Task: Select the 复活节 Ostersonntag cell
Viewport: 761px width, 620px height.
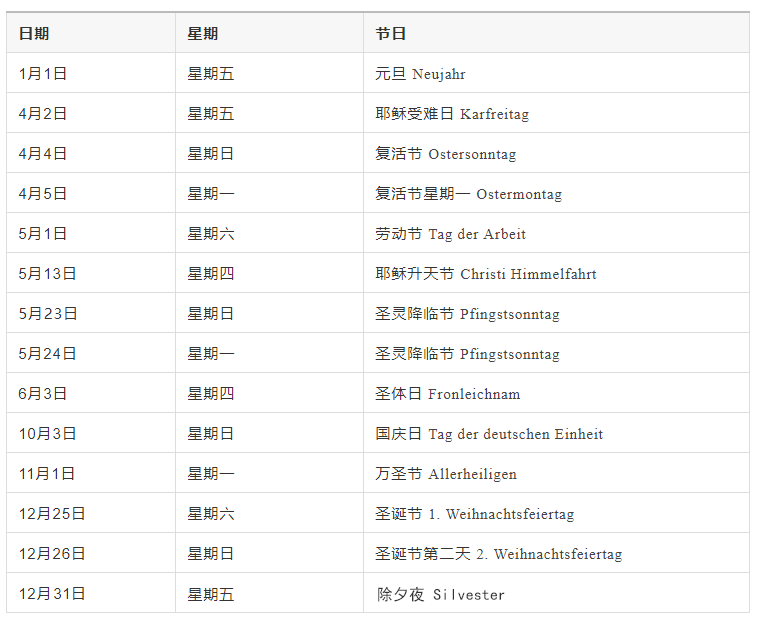Action: [x=446, y=154]
